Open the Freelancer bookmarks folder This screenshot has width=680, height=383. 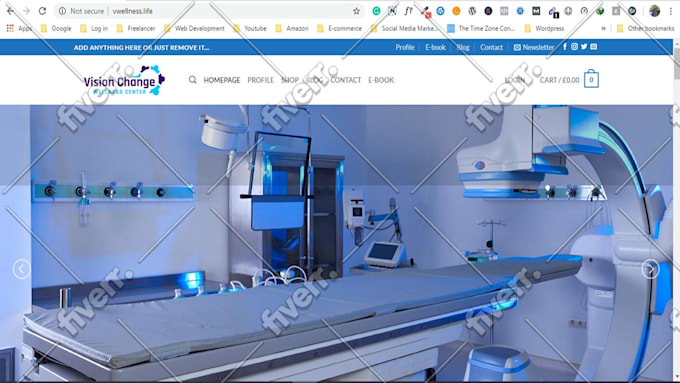[136, 28]
